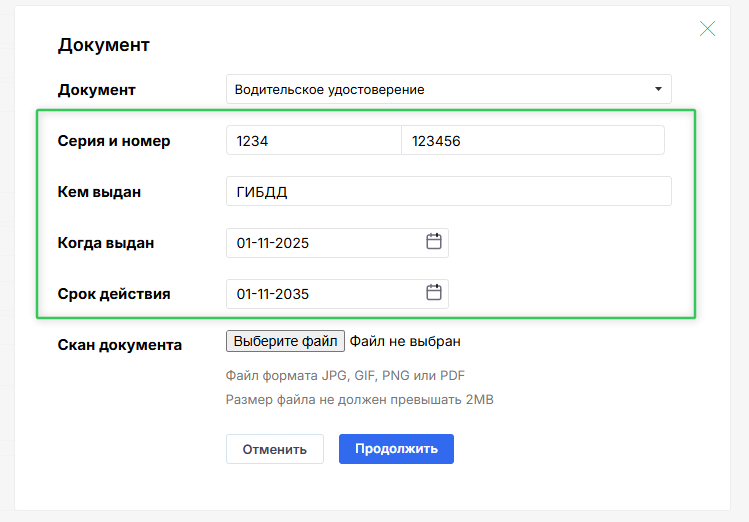Click the Когда выдан label
The height and width of the screenshot is (522, 749).
click(x=106, y=243)
